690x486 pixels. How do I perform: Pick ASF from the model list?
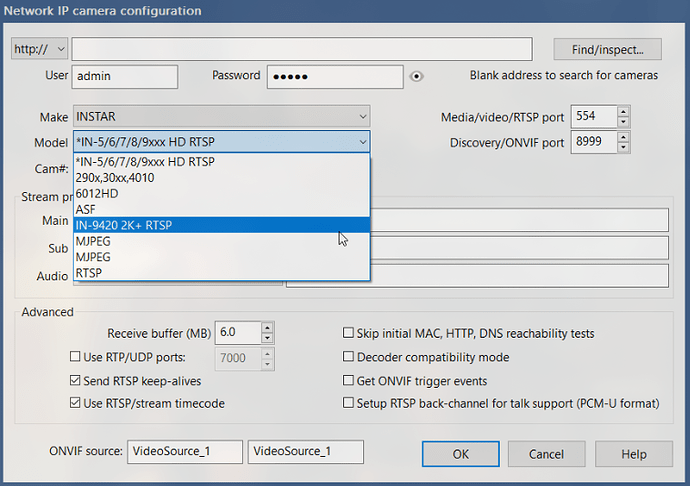point(221,209)
